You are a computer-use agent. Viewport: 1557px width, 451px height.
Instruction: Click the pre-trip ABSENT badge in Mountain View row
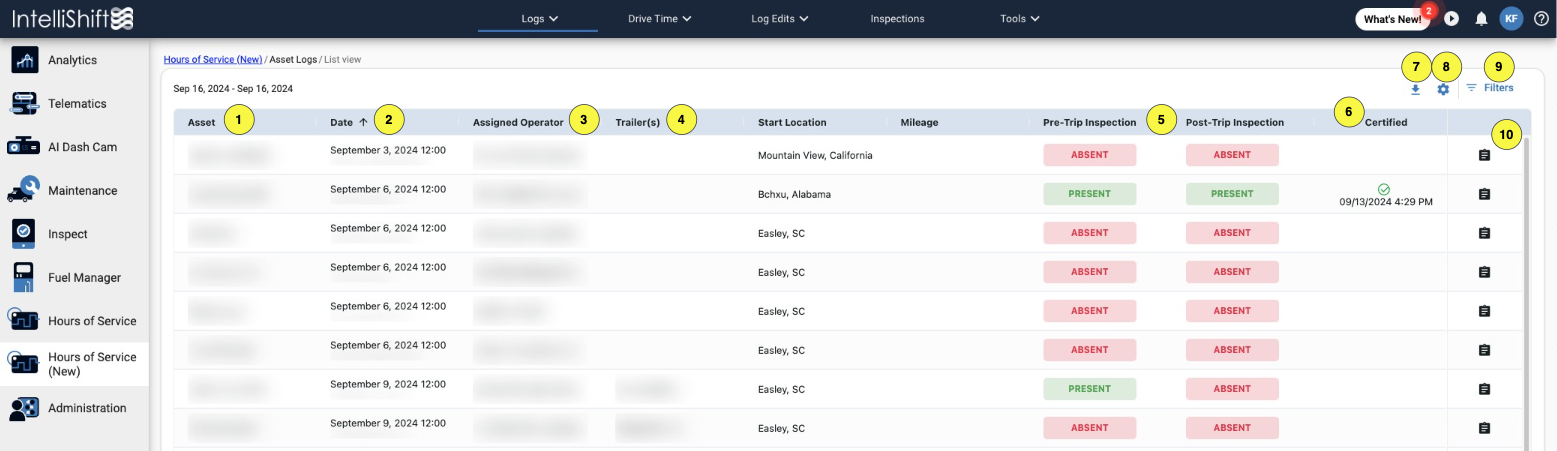point(1090,155)
